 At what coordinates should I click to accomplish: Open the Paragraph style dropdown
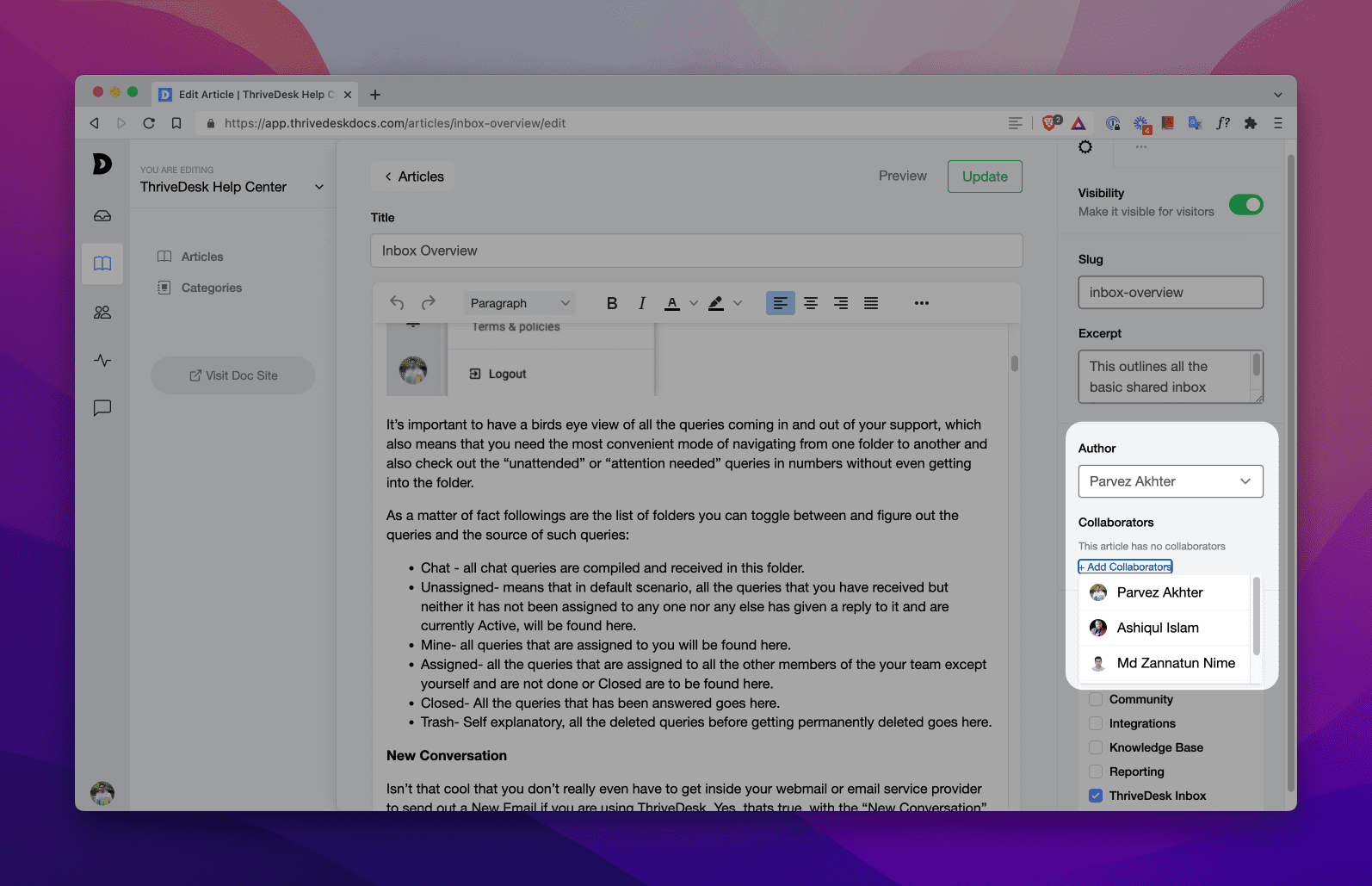[x=520, y=303]
